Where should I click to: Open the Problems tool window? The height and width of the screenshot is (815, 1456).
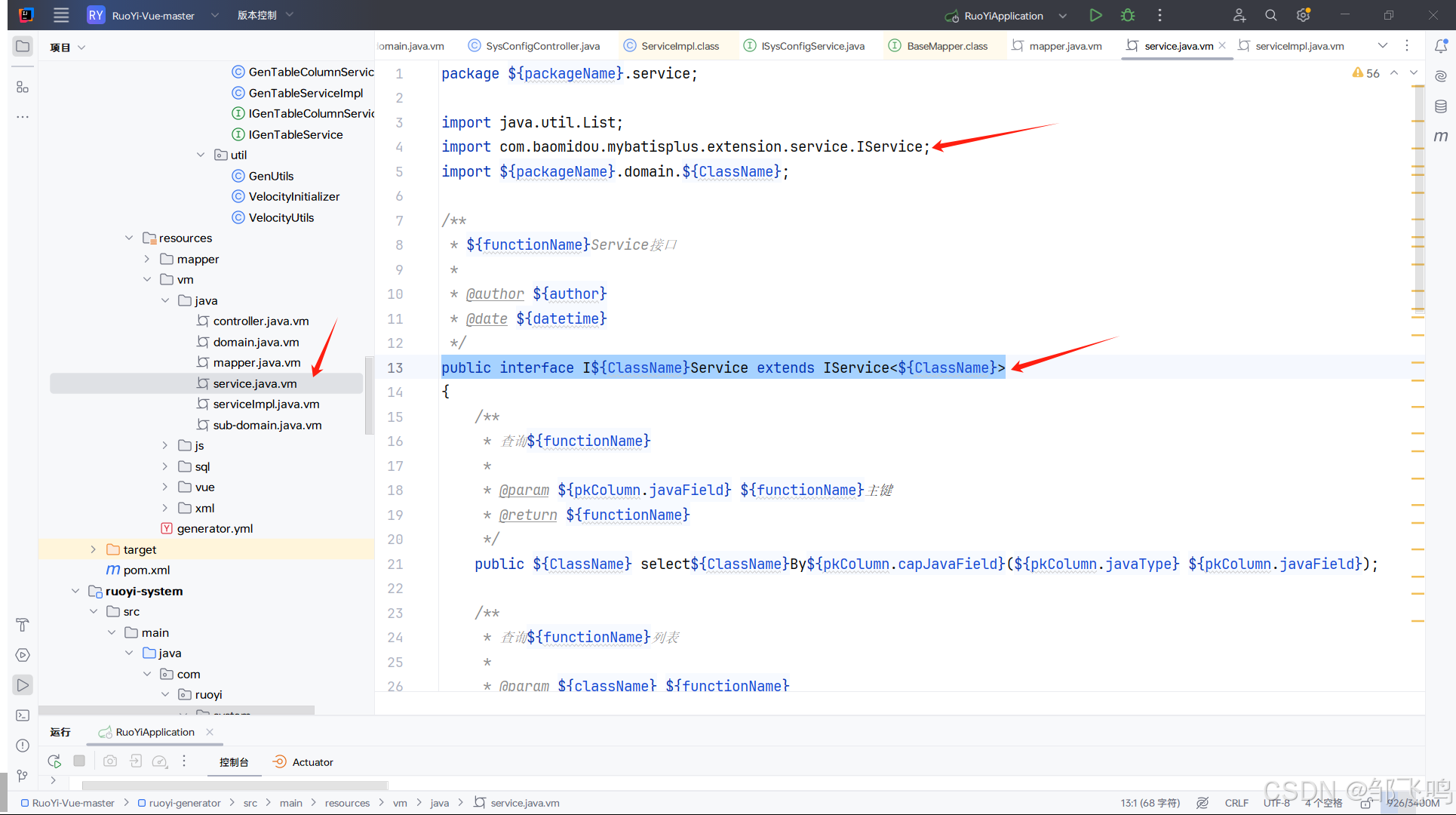click(x=23, y=746)
